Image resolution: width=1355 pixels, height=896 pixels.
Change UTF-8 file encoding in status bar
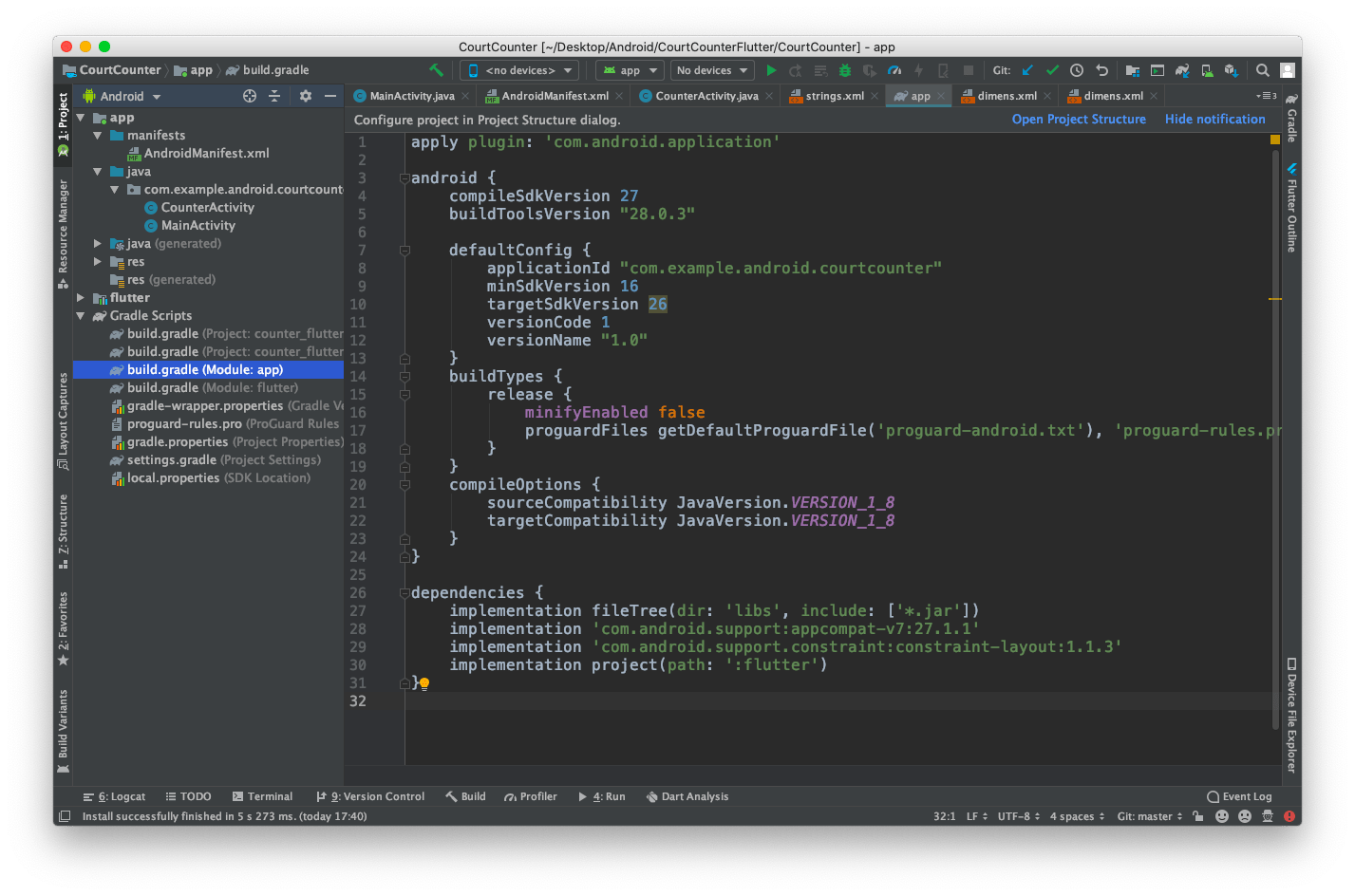pyautogui.click(x=1019, y=816)
